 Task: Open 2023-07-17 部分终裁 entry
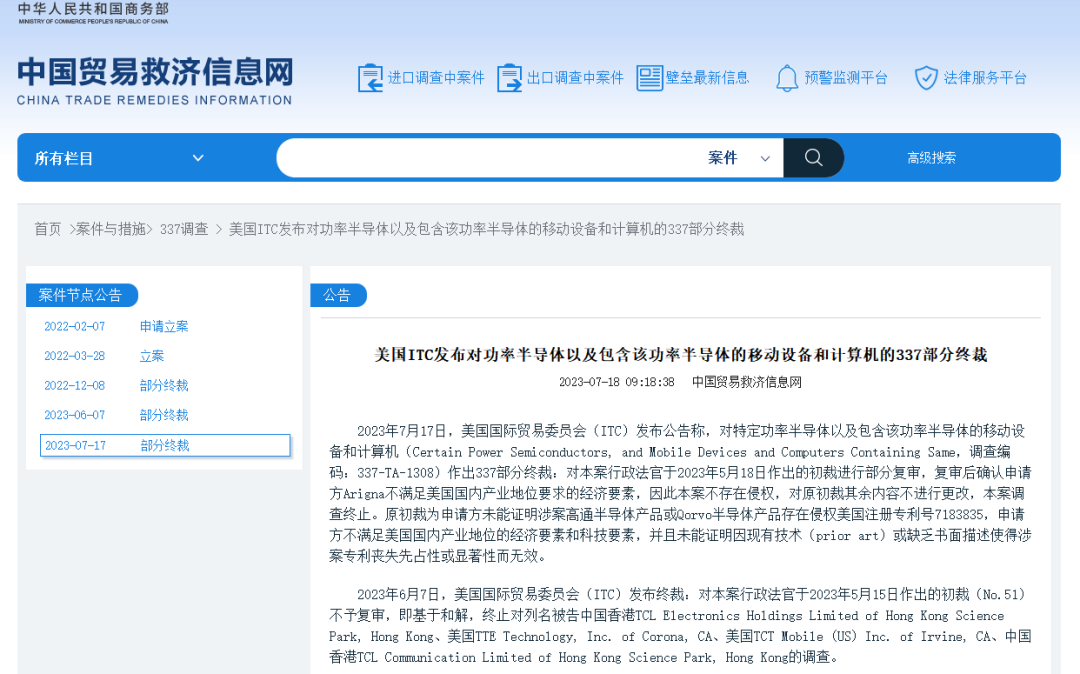[165, 445]
